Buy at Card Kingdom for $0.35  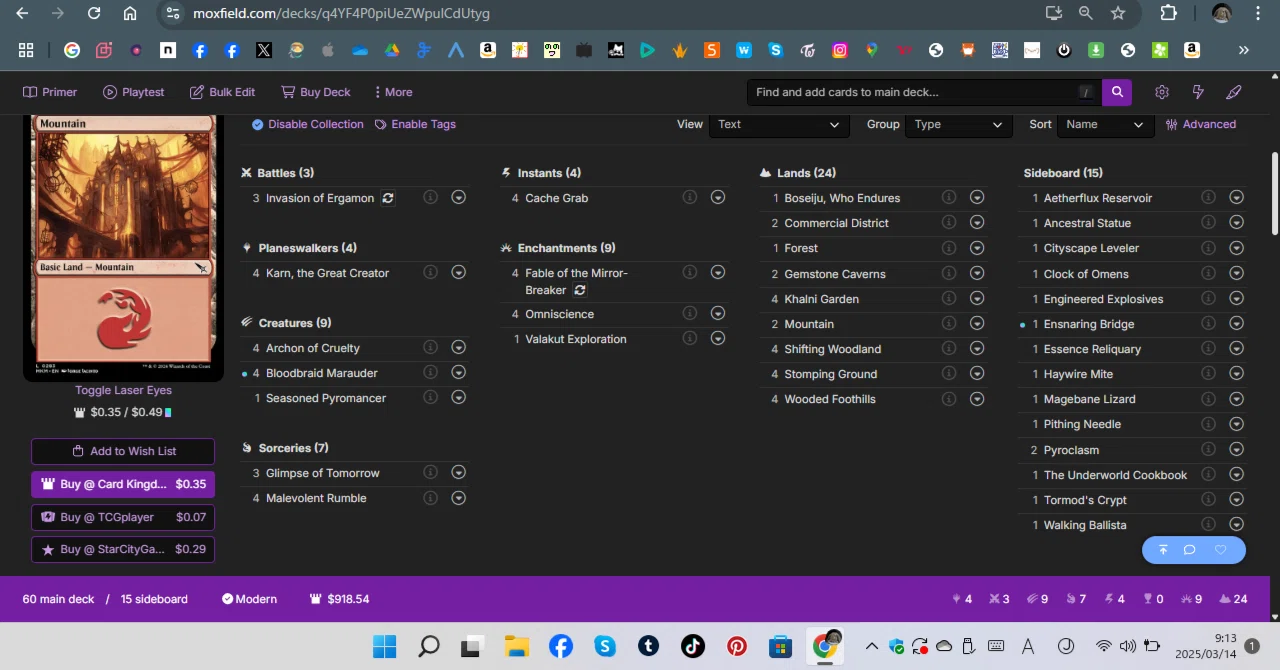123,484
